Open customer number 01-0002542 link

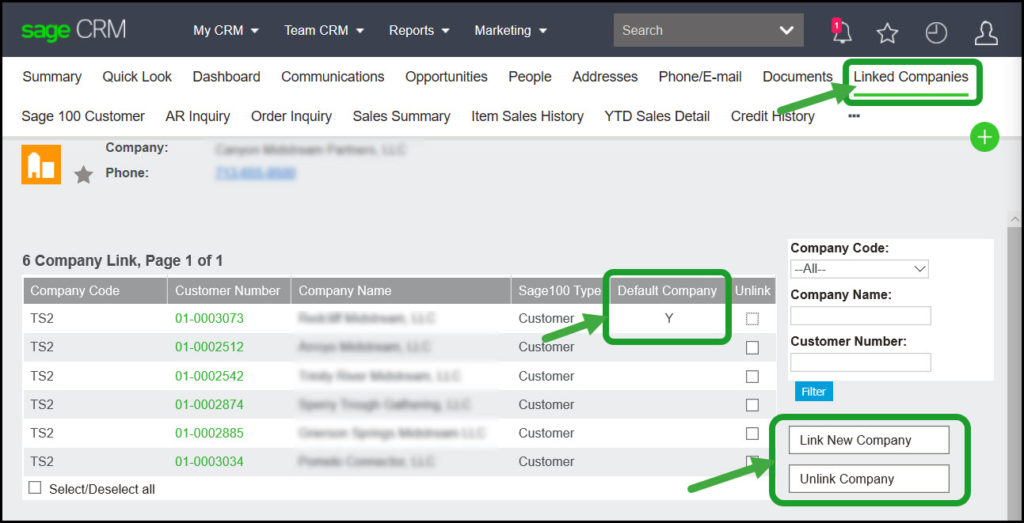[209, 376]
